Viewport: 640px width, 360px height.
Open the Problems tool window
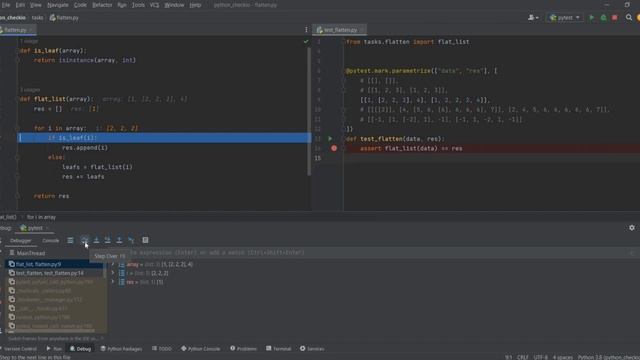tap(243, 349)
